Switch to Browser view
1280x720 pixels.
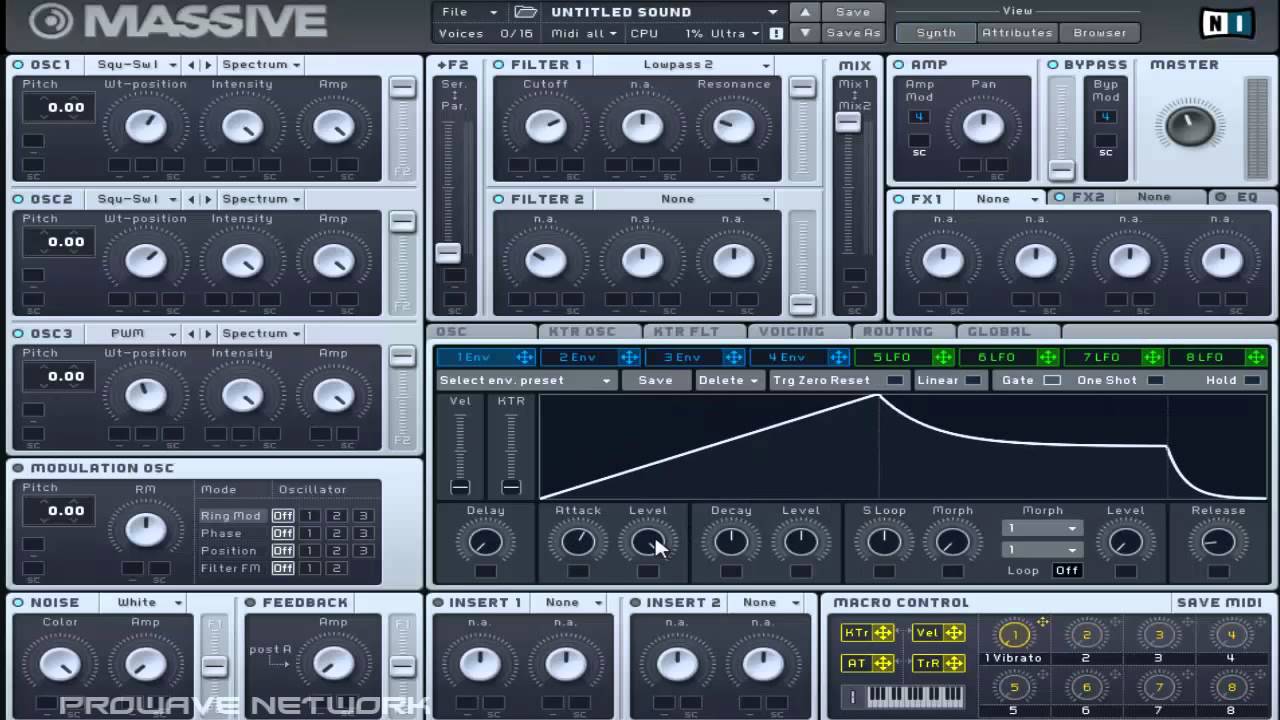pyautogui.click(x=1100, y=33)
